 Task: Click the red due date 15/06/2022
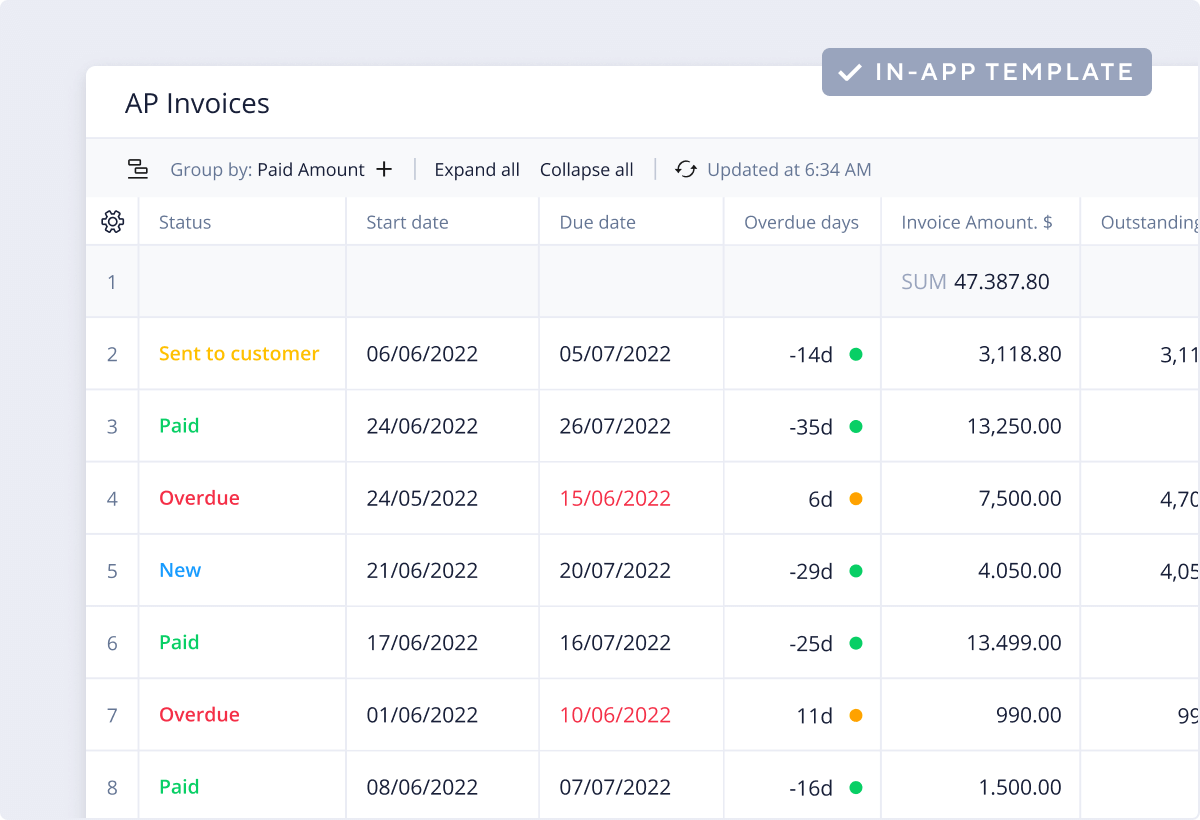coord(615,498)
